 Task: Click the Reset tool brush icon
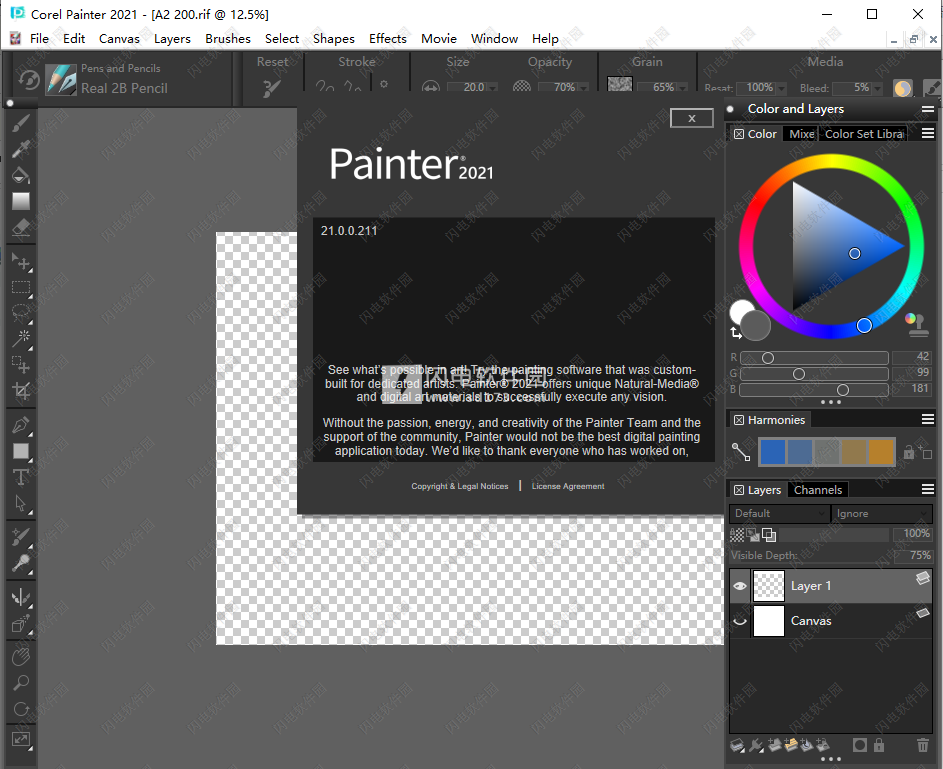(272, 88)
